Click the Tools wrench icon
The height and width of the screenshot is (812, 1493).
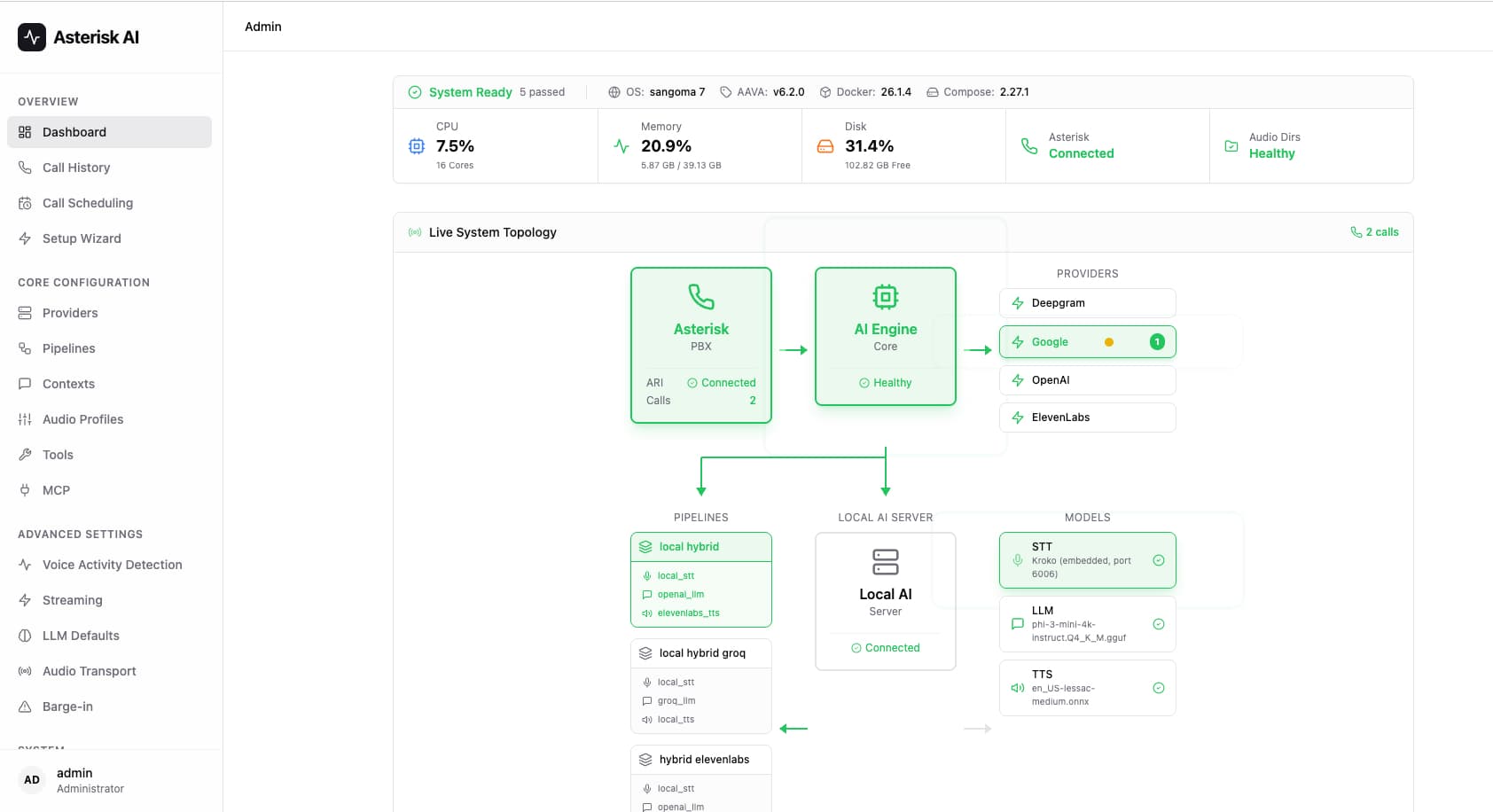click(25, 455)
